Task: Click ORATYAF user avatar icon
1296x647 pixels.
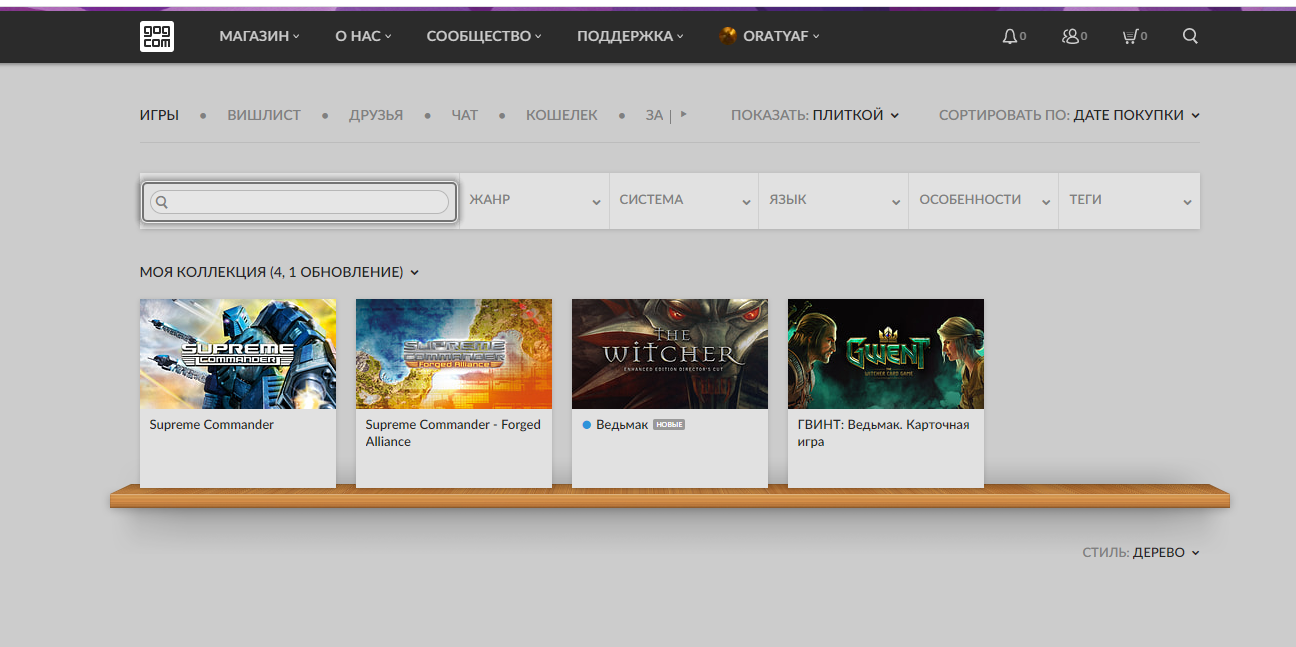Action: coord(728,36)
